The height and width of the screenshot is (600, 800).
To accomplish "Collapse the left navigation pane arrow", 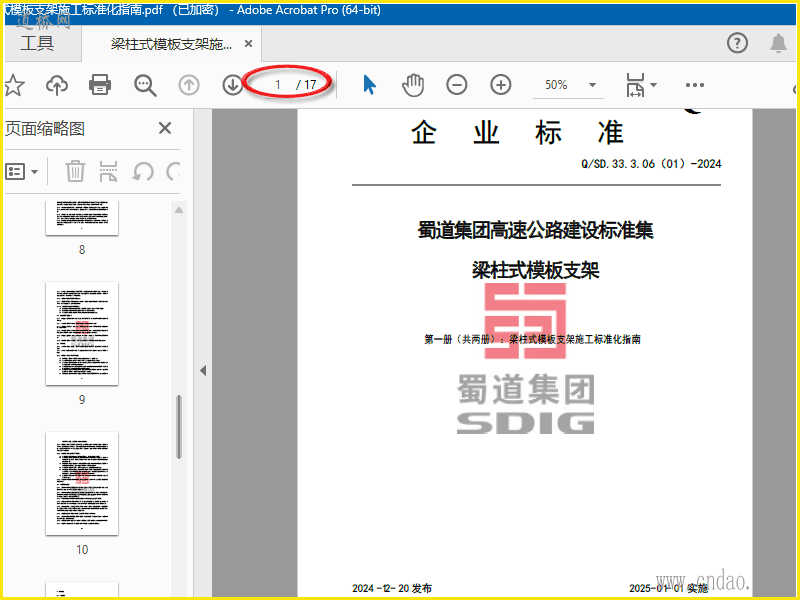I will [203, 370].
